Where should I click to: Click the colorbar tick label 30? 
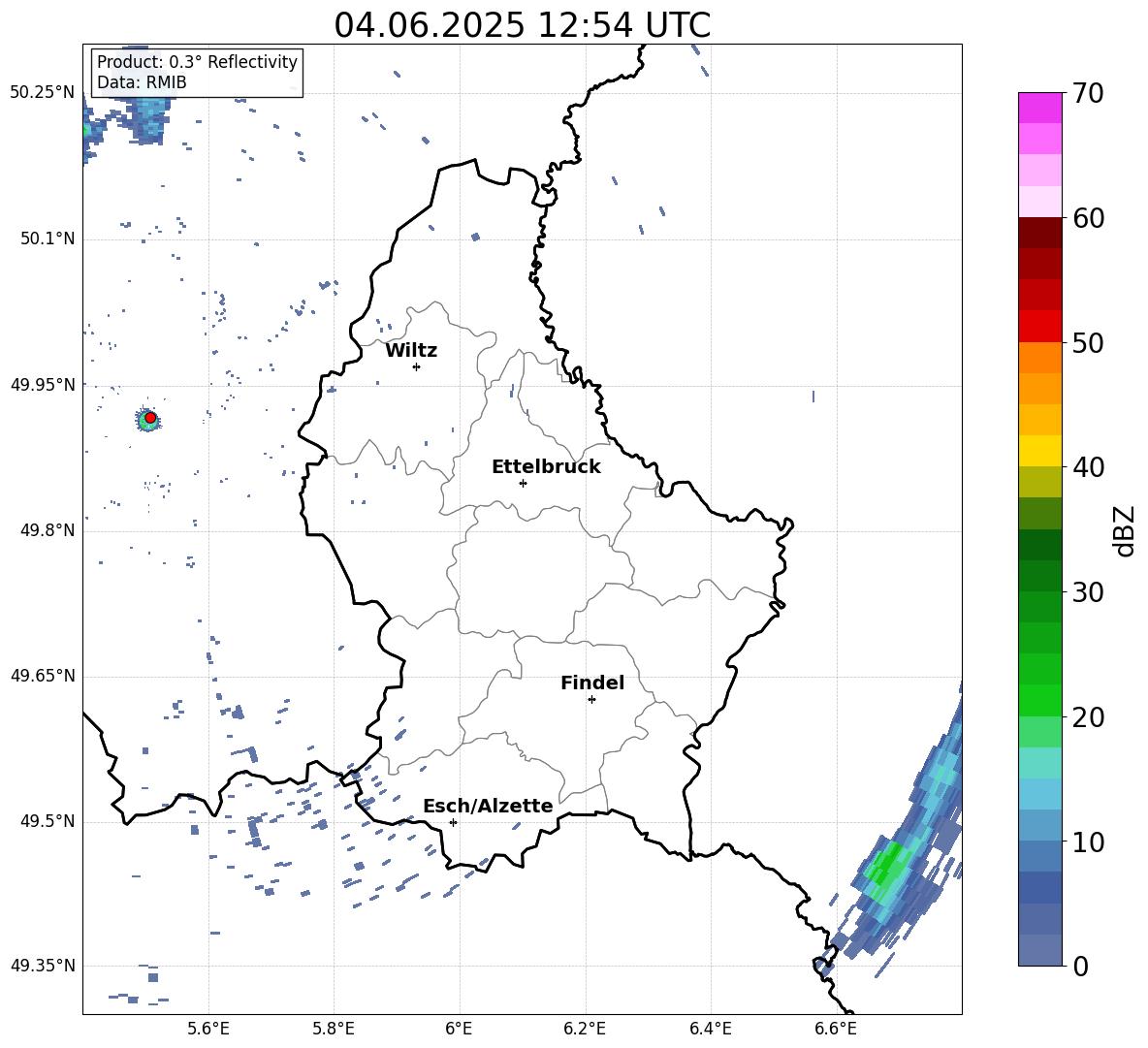tap(1089, 591)
